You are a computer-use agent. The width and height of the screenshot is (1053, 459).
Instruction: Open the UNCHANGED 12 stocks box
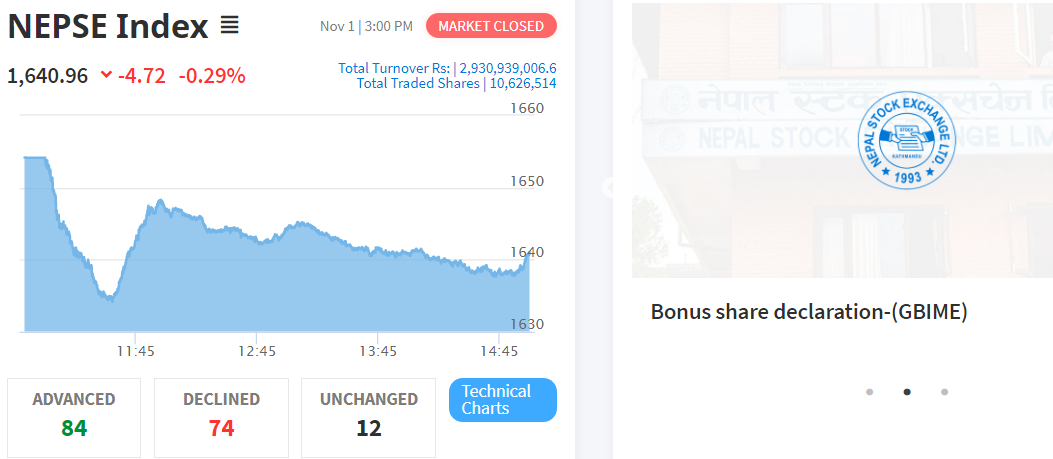pos(369,417)
